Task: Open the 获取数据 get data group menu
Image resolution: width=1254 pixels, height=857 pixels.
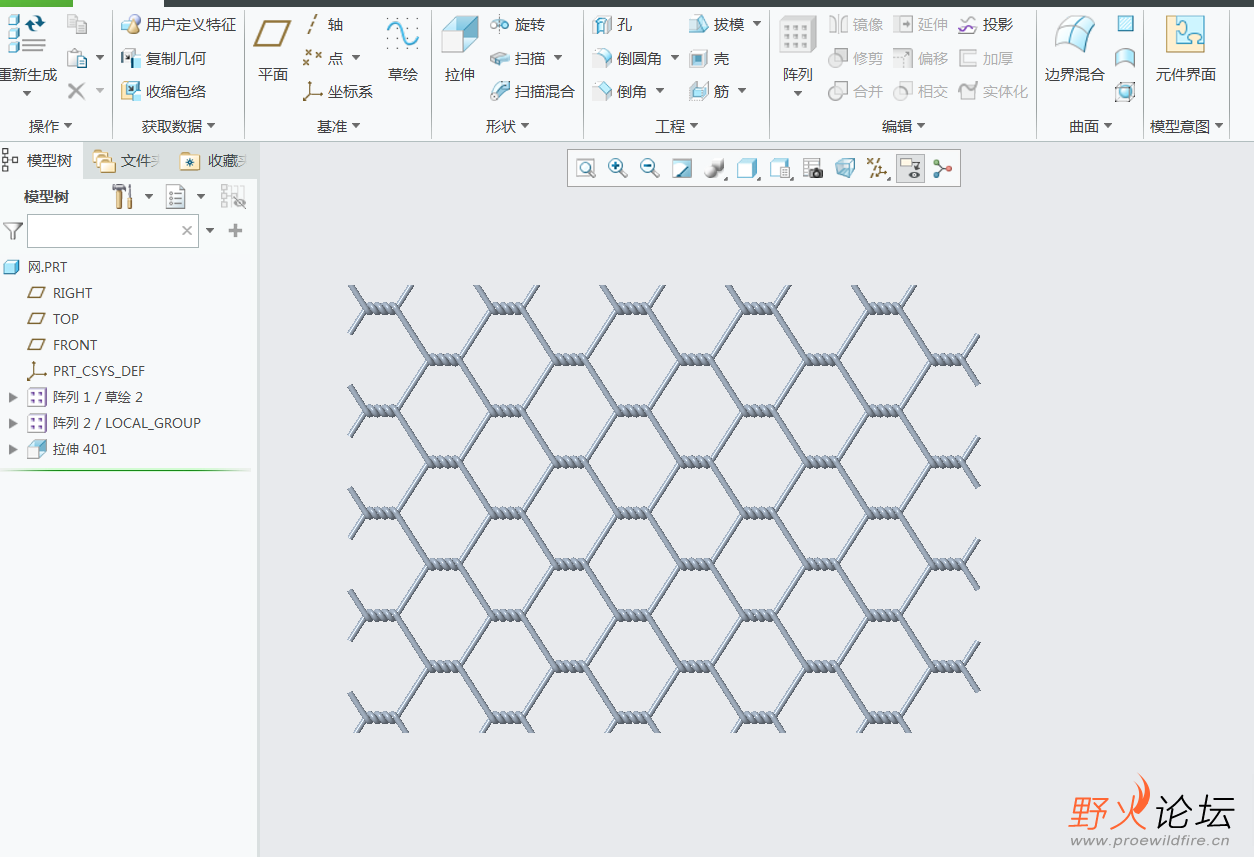Action: tap(179, 126)
